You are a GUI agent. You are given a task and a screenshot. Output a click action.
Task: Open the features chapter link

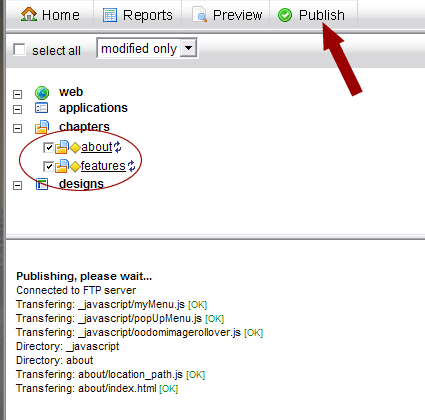point(103,166)
